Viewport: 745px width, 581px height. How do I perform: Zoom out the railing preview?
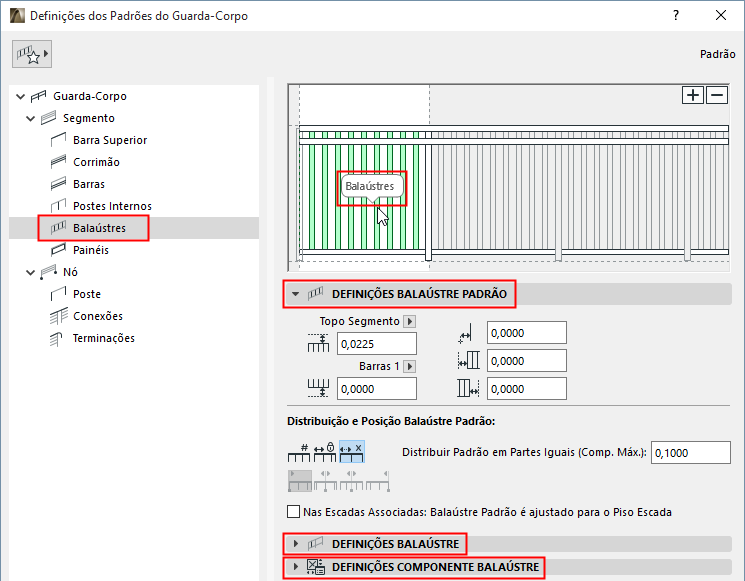click(717, 95)
